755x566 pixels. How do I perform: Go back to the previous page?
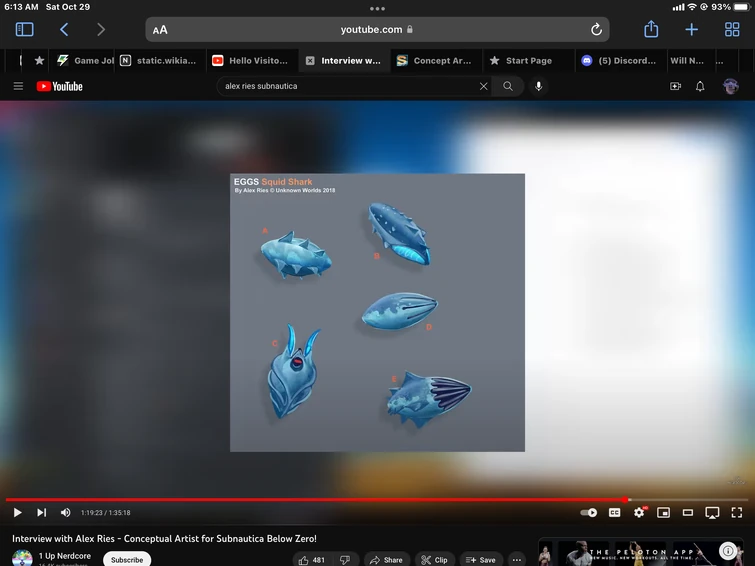pyautogui.click(x=64, y=29)
